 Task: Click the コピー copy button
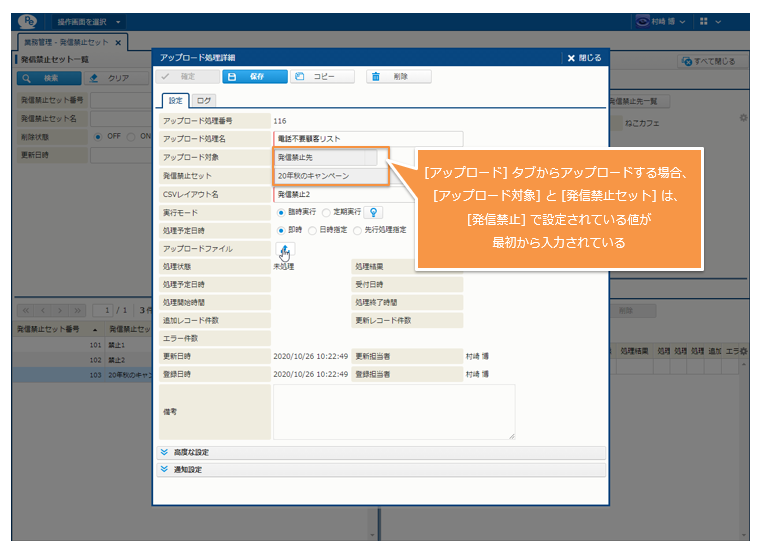(x=321, y=76)
